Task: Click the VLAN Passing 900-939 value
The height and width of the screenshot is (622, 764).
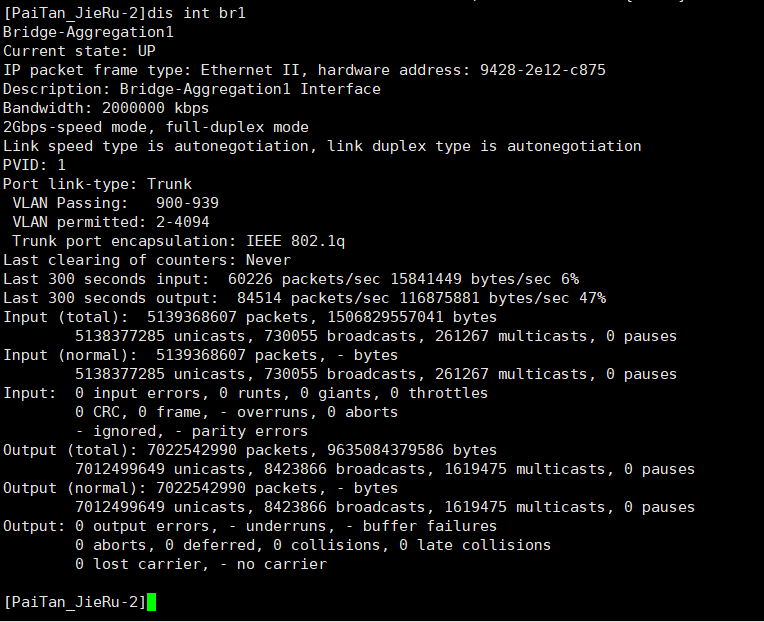Action: click(187, 203)
